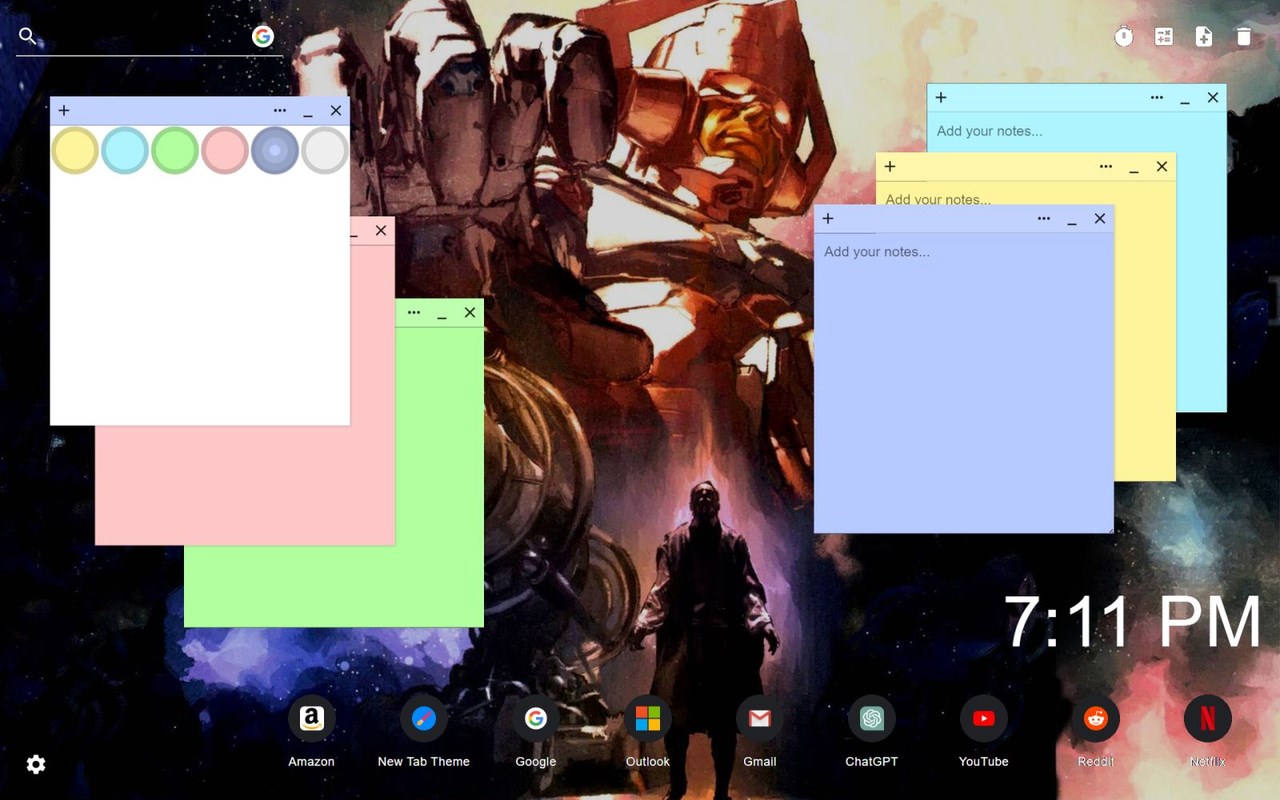The width and height of the screenshot is (1280, 800).
Task: Visit the Reddit shortcut
Action: point(1096,732)
